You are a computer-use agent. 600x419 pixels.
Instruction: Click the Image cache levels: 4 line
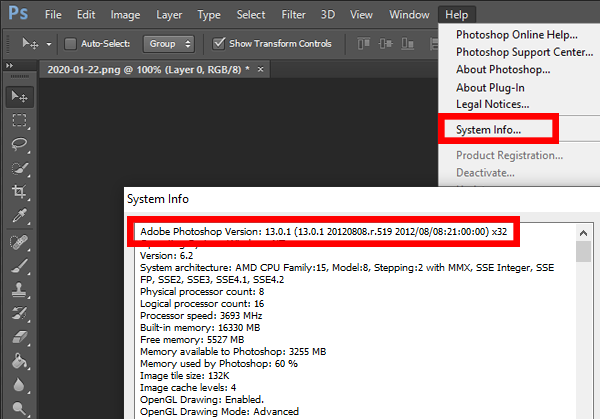[188, 388]
